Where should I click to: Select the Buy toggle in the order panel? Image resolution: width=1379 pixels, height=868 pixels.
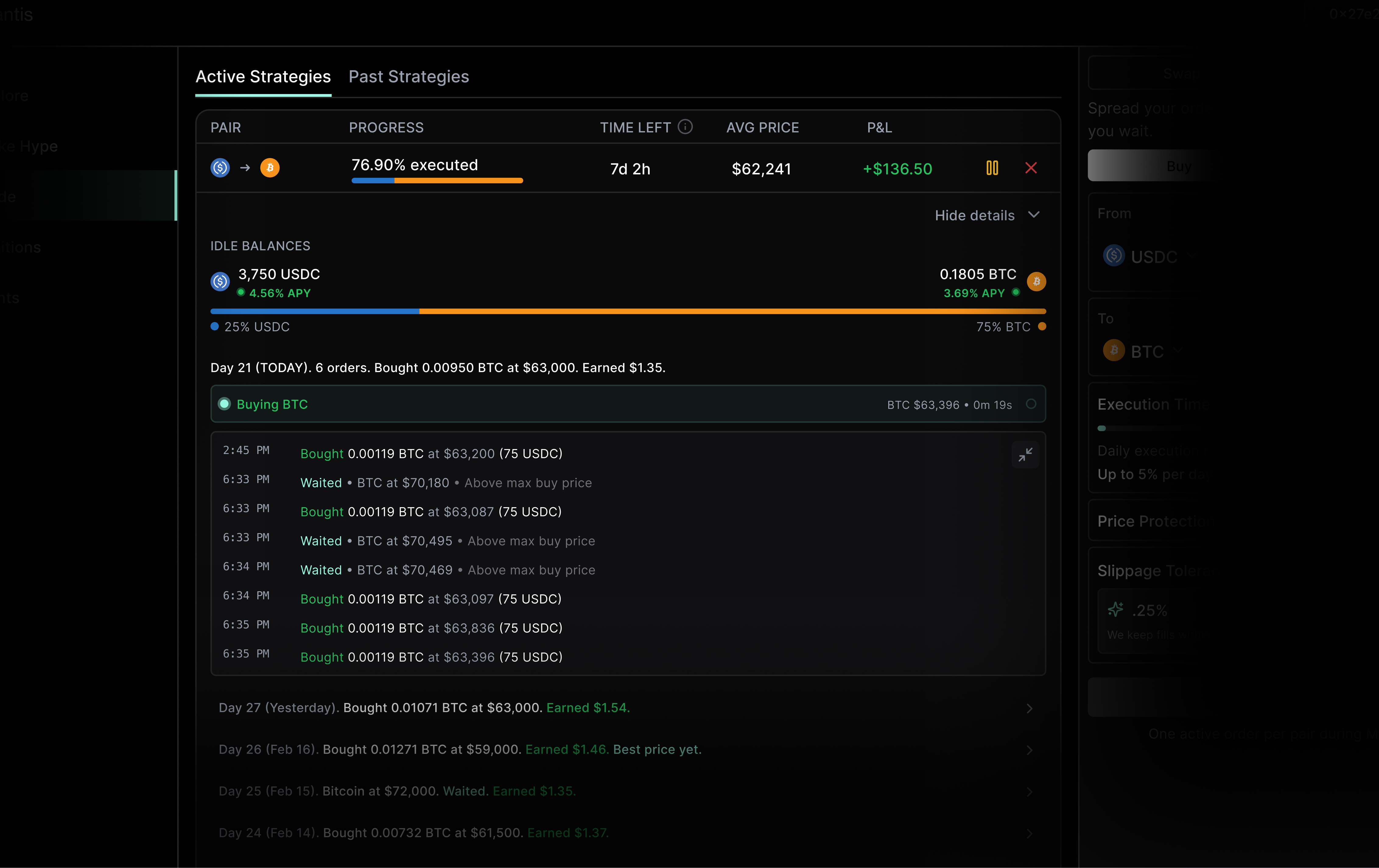[1179, 166]
